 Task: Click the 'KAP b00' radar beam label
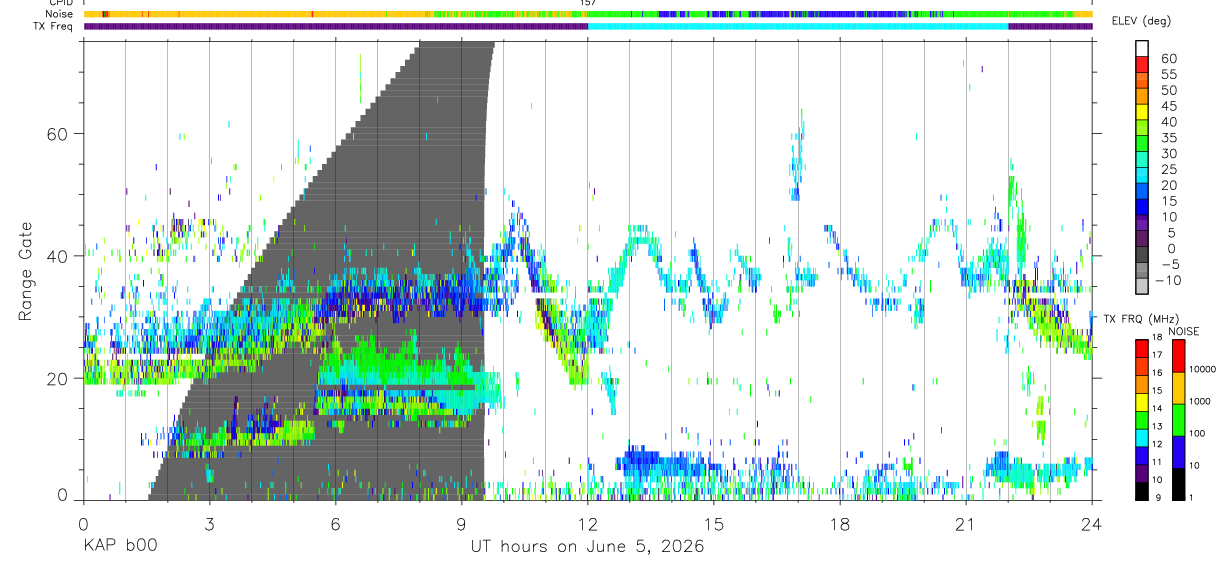click(119, 546)
